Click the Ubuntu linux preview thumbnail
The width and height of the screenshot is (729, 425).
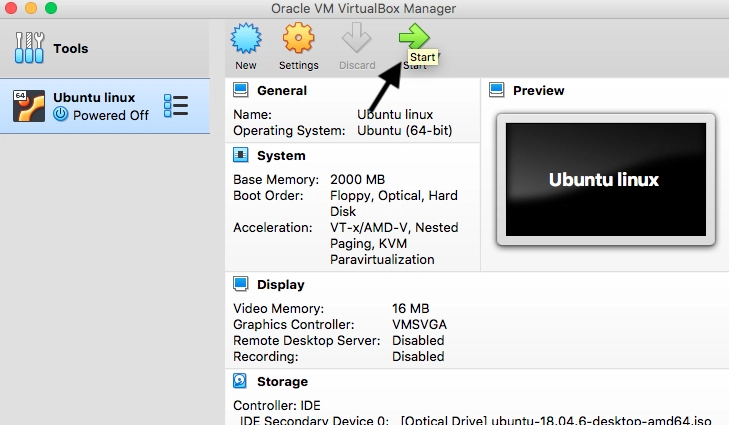603,179
